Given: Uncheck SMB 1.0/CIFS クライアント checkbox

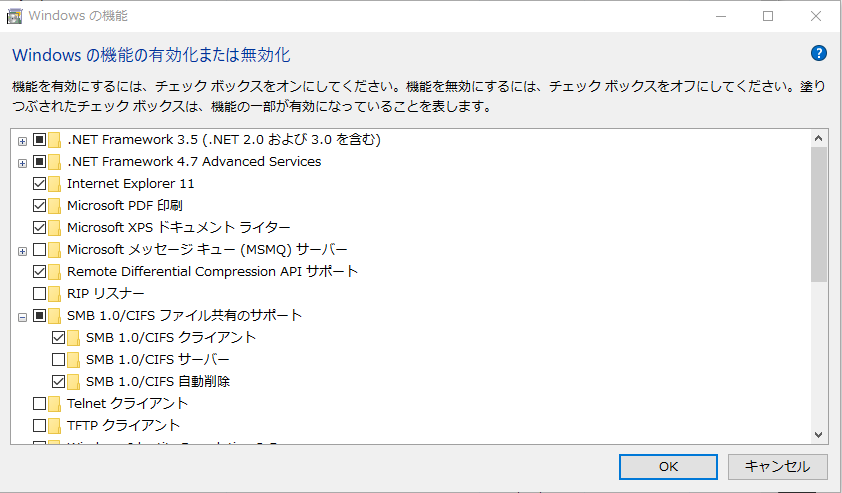Looking at the screenshot, I should (x=59, y=338).
